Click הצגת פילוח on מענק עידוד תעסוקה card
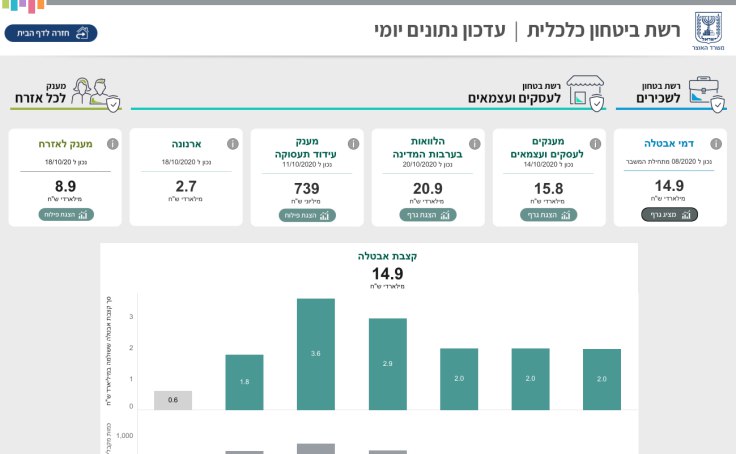The width and height of the screenshot is (736, 454). coord(307,215)
